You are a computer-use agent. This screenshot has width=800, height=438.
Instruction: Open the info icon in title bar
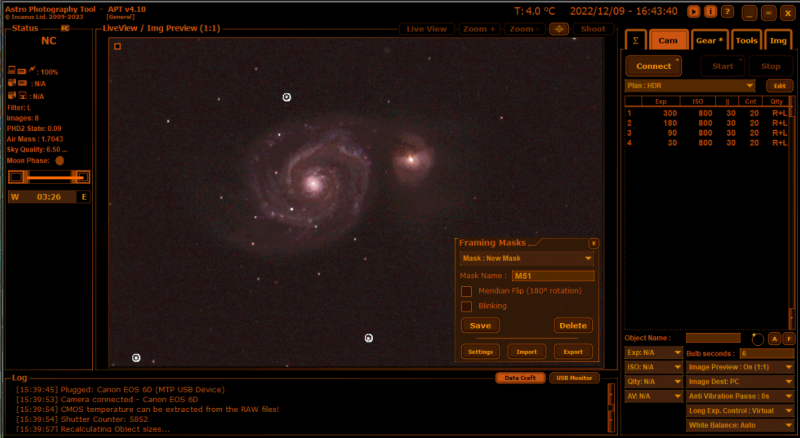(x=710, y=12)
